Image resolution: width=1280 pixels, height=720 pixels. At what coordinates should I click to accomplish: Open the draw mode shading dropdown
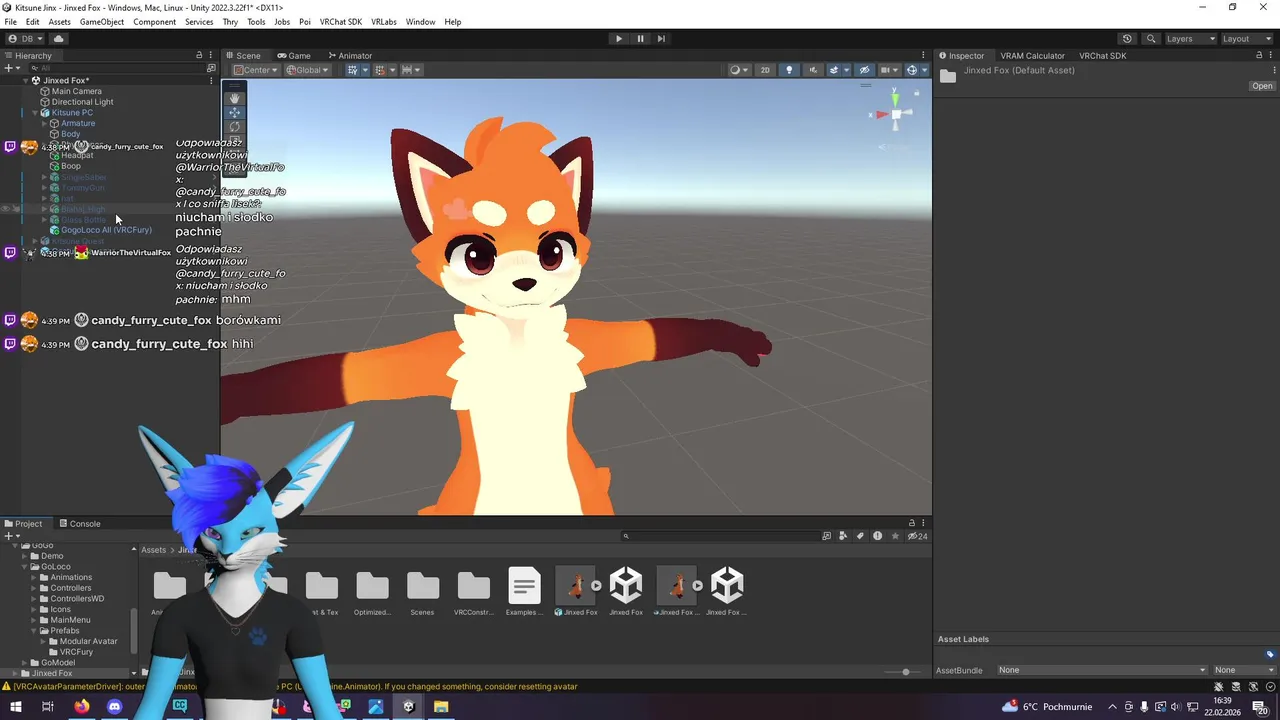(x=738, y=70)
